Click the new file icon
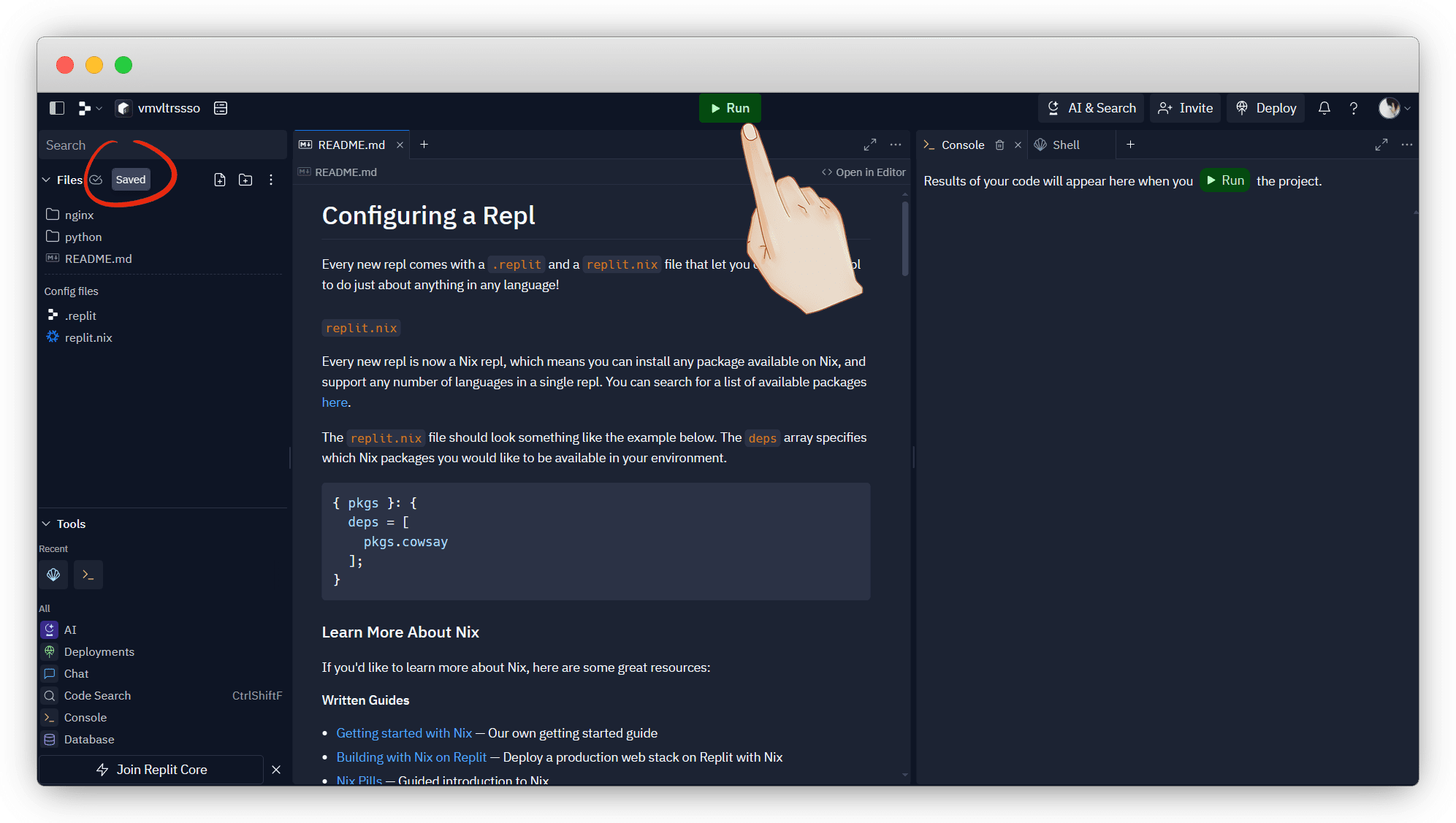 [x=220, y=180]
